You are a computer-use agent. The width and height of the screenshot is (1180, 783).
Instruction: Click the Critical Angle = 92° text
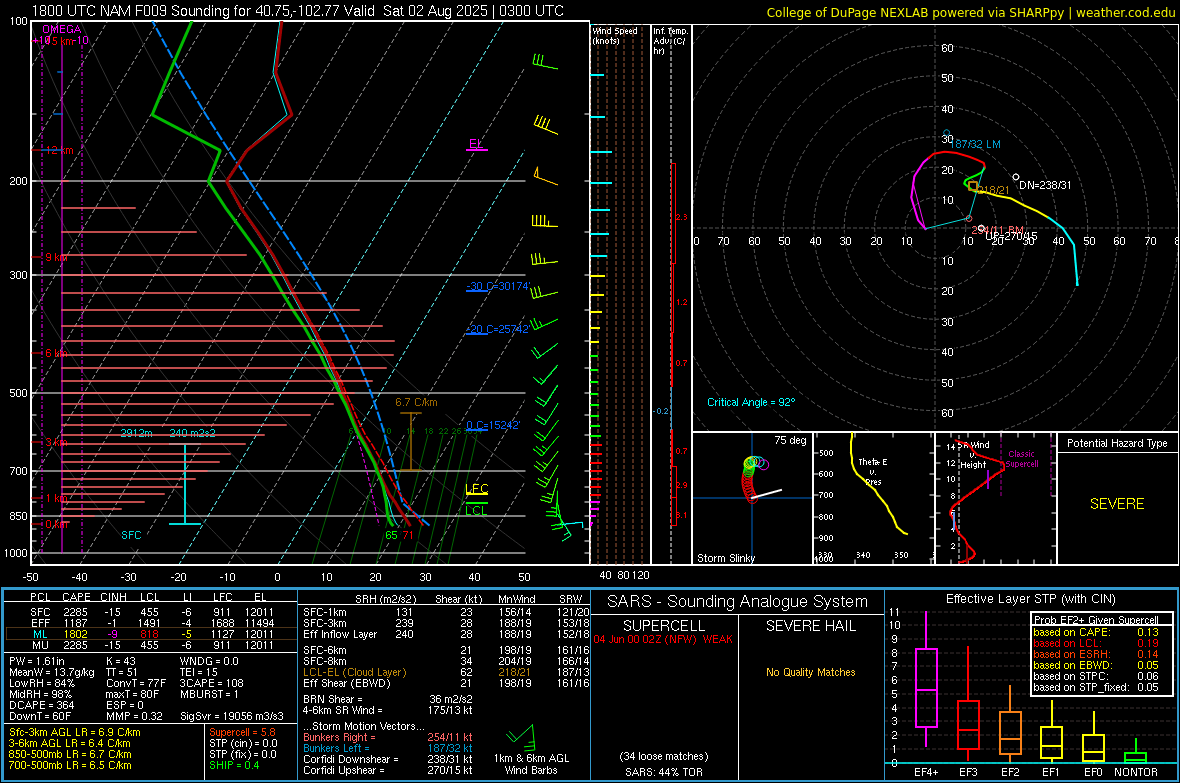751,402
